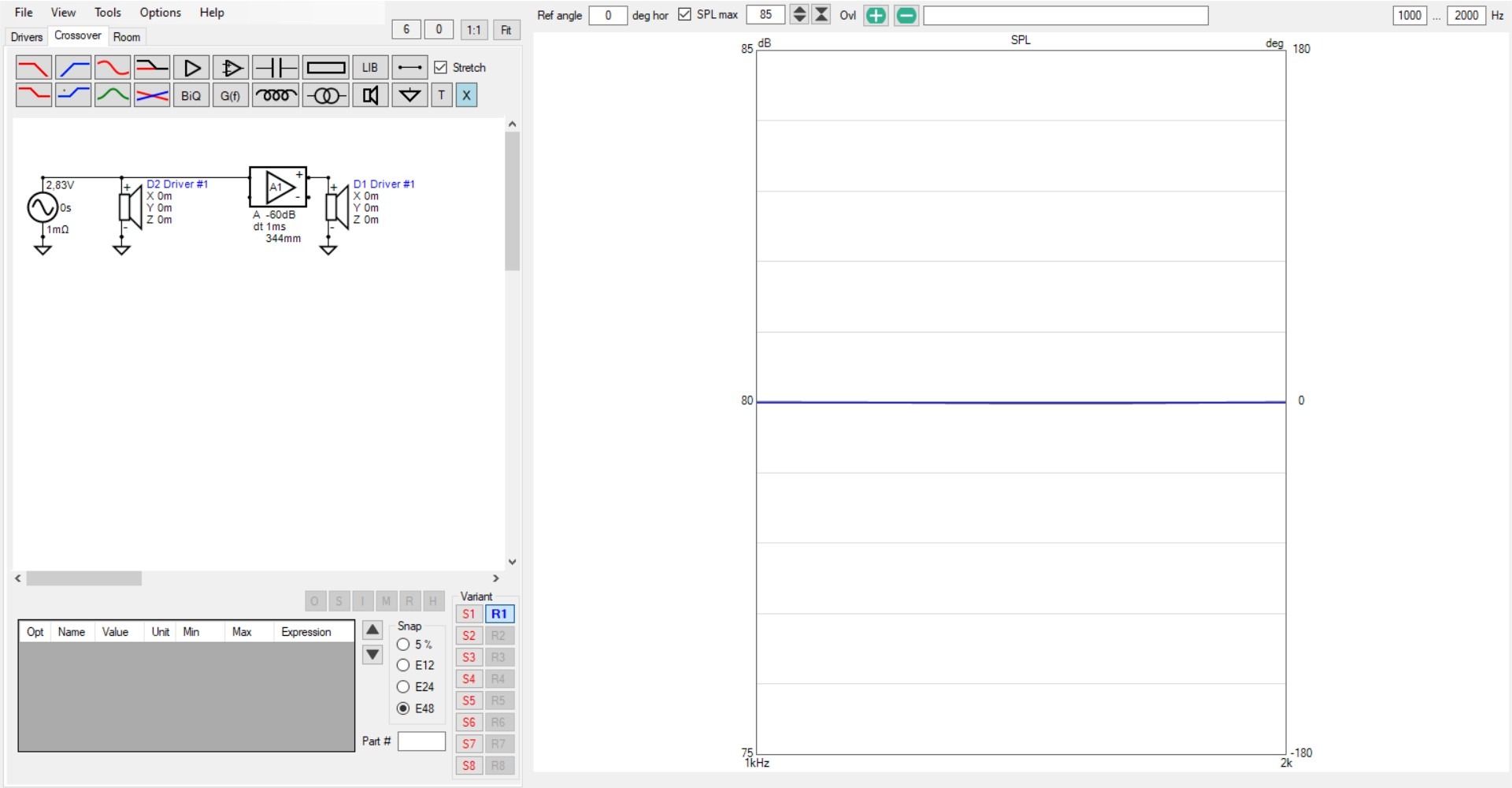1512x788 pixels.
Task: Remove overlay with the green minus icon
Action: click(x=906, y=15)
